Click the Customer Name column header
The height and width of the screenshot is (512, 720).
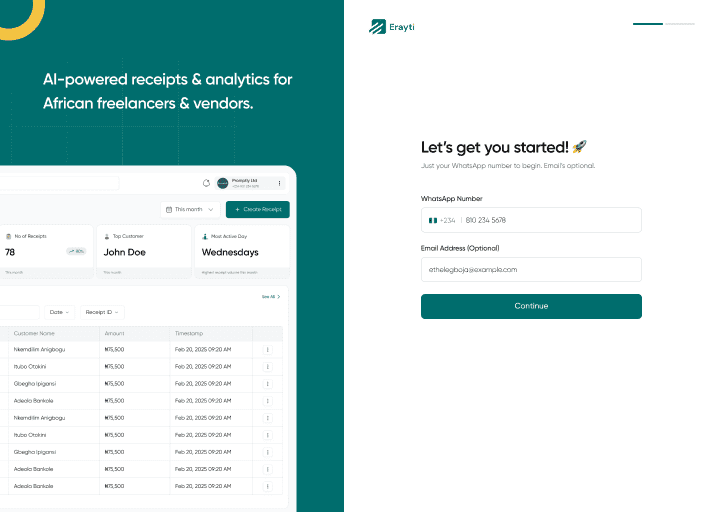pos(34,333)
